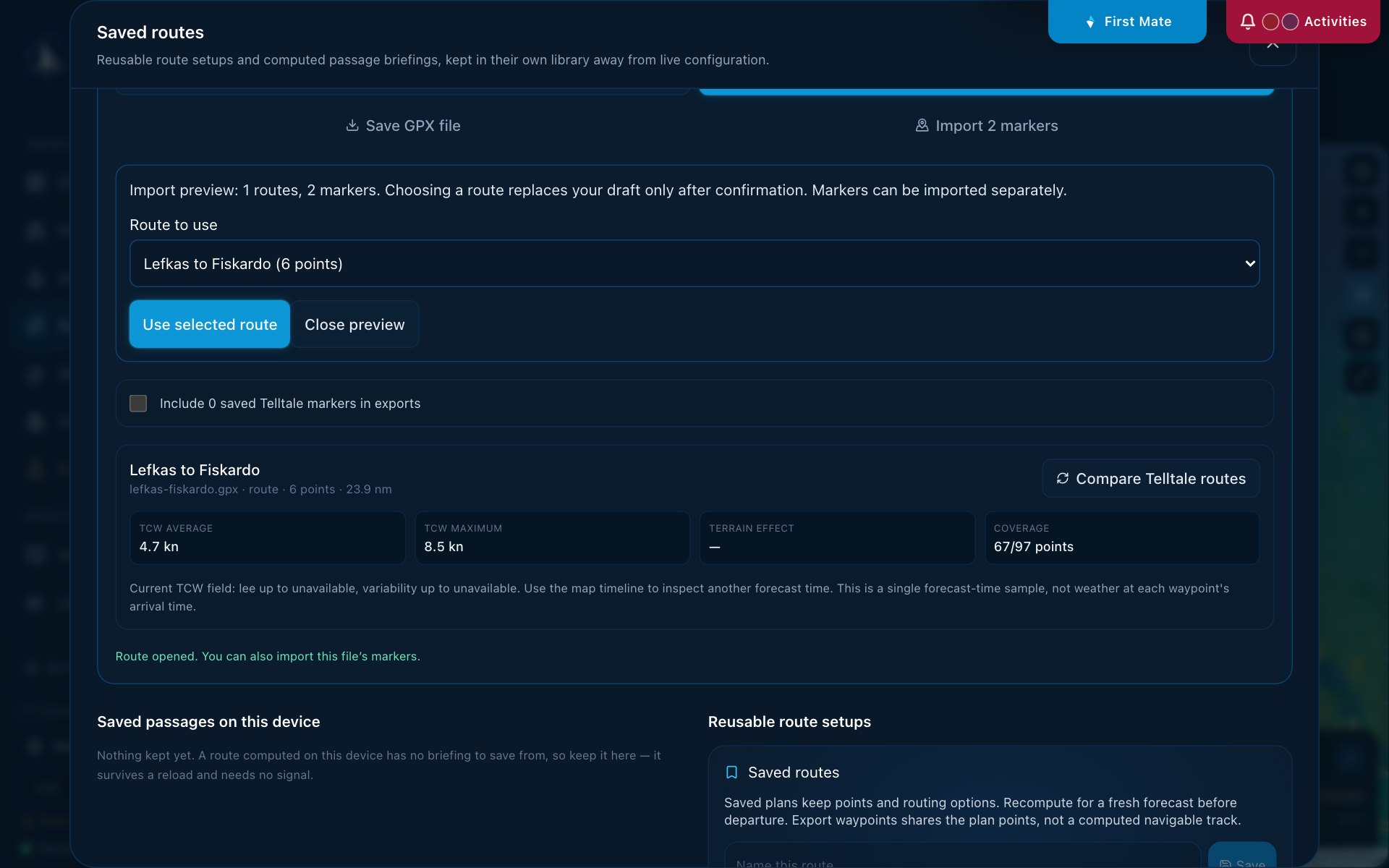Click the bookmark icon next to Saved routes
This screenshot has height=868, width=1389.
[731, 772]
